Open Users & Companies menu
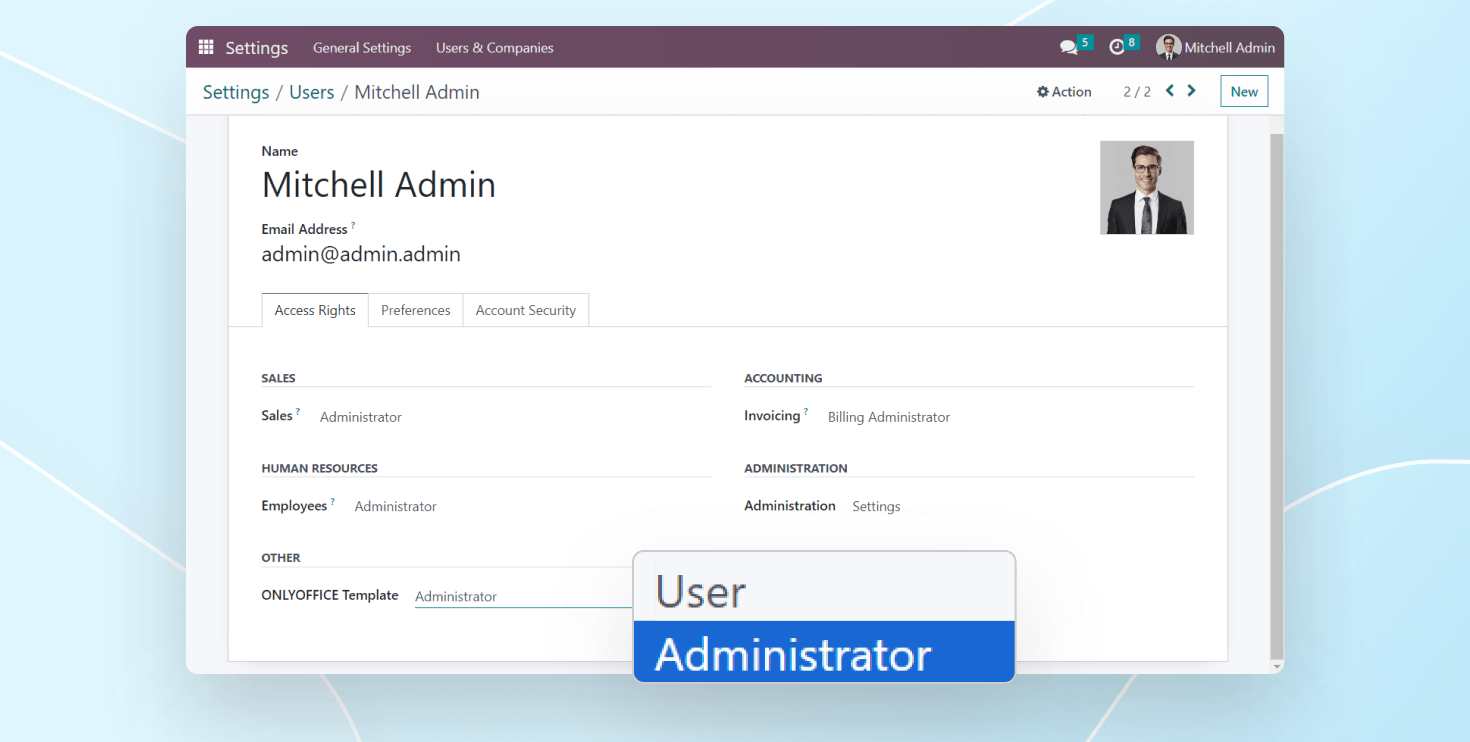The image size is (1470, 742). coord(494,48)
